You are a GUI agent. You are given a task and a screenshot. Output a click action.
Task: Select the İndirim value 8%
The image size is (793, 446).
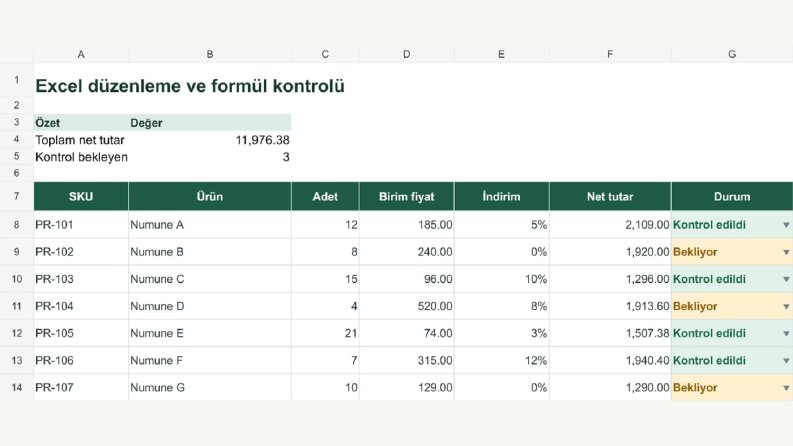502,306
